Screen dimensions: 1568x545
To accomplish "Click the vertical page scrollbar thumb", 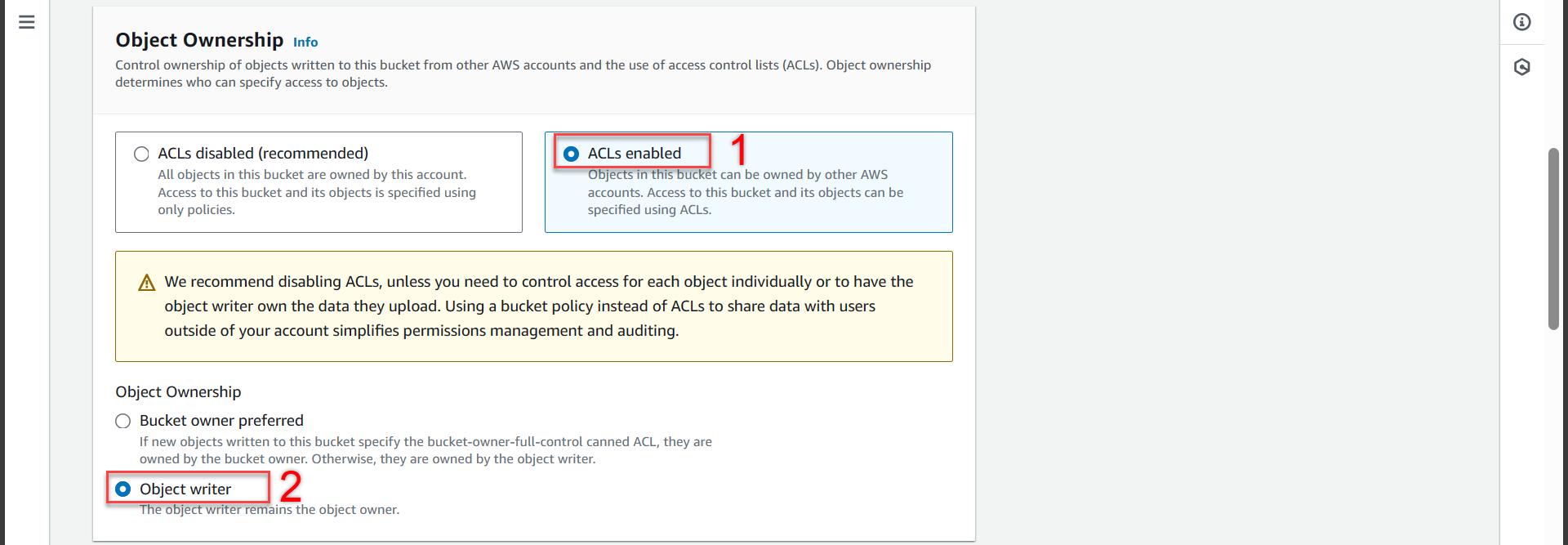I will click(x=1553, y=239).
